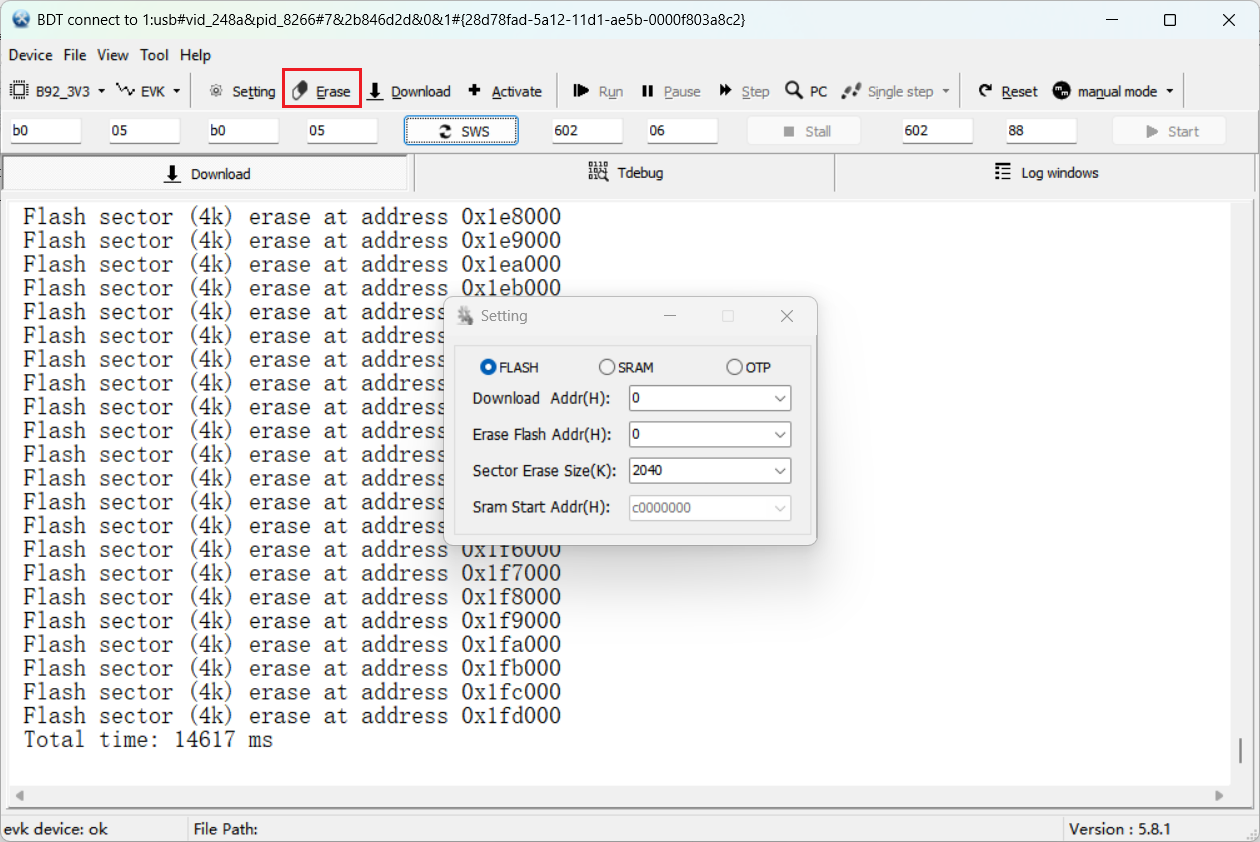1260x842 pixels.
Task: Minimize the Setting dialog
Action: click(x=669, y=316)
